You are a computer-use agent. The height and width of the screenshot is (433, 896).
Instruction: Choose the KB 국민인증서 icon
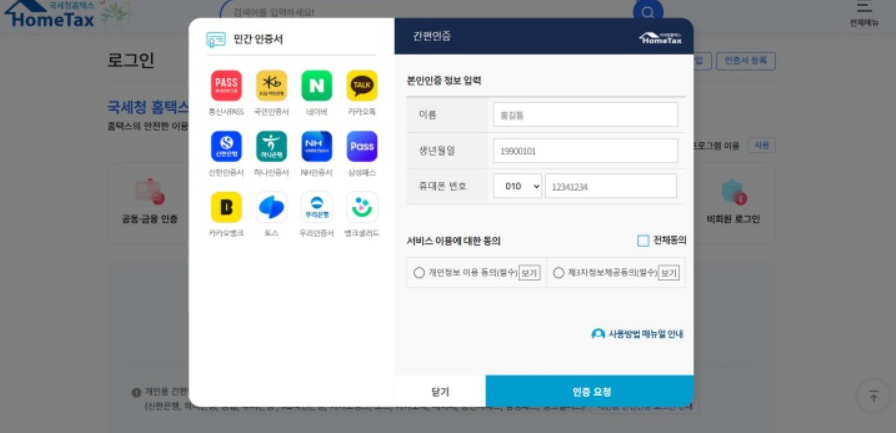coord(271,86)
